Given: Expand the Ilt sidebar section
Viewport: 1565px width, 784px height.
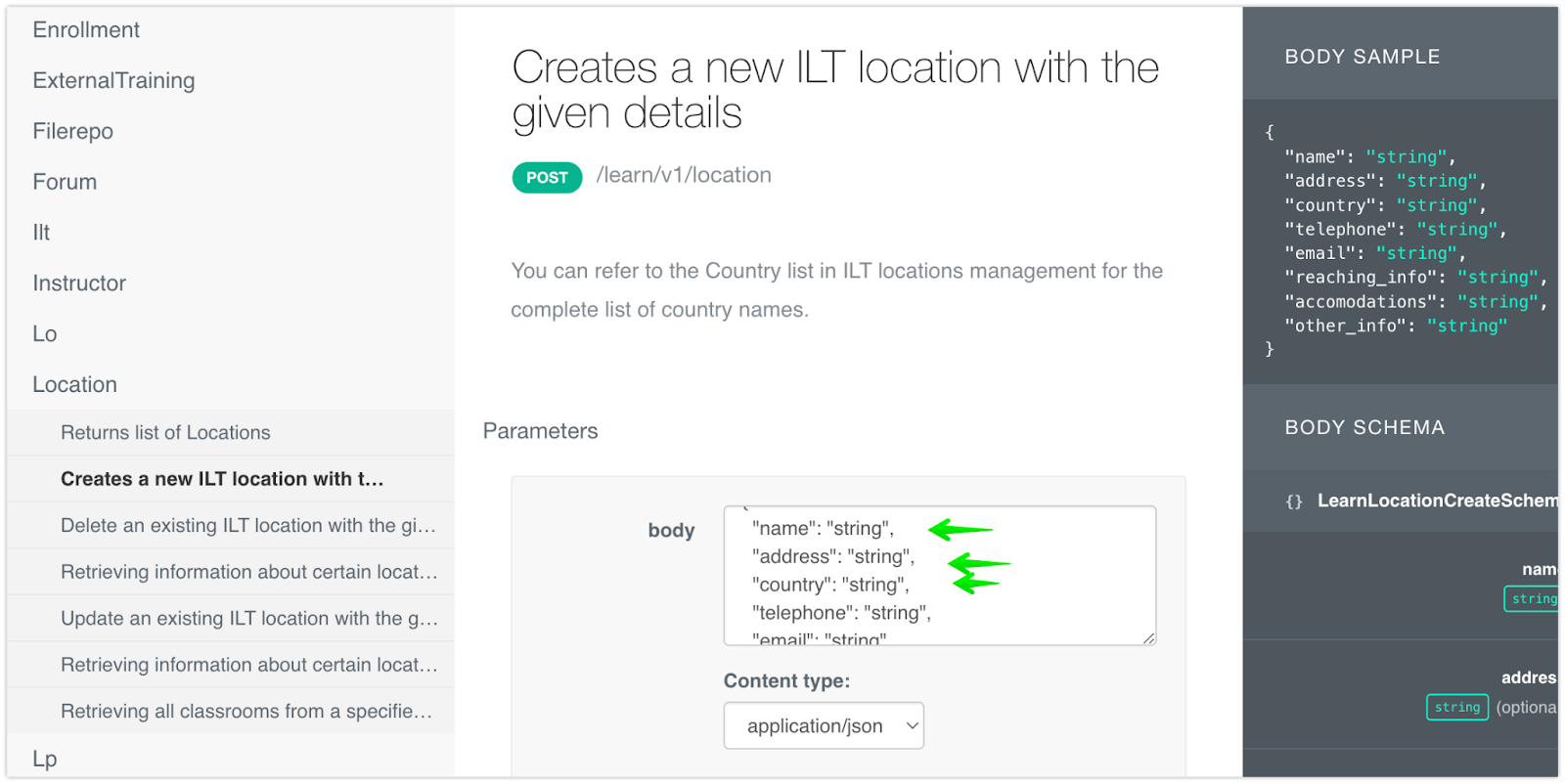Looking at the screenshot, I should point(41,233).
